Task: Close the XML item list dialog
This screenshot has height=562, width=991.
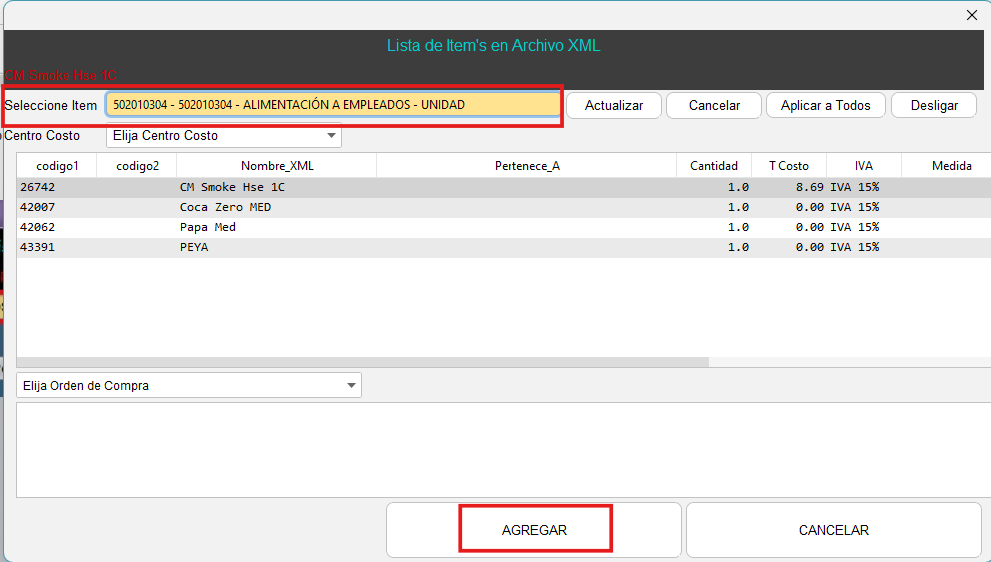Action: tap(971, 15)
